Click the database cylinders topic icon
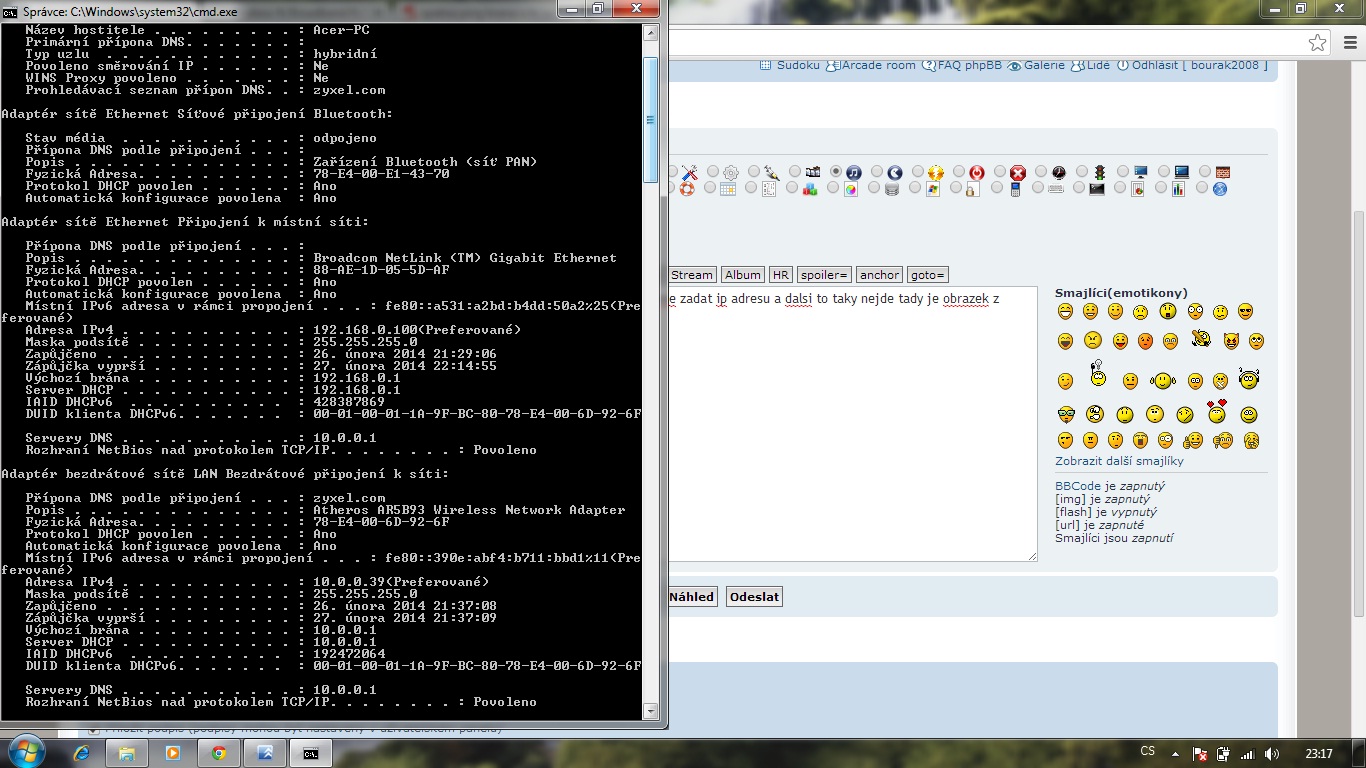 tap(892, 188)
